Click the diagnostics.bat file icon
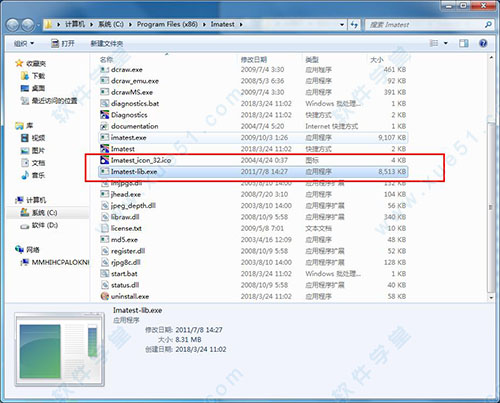The height and width of the screenshot is (403, 500). 105,103
